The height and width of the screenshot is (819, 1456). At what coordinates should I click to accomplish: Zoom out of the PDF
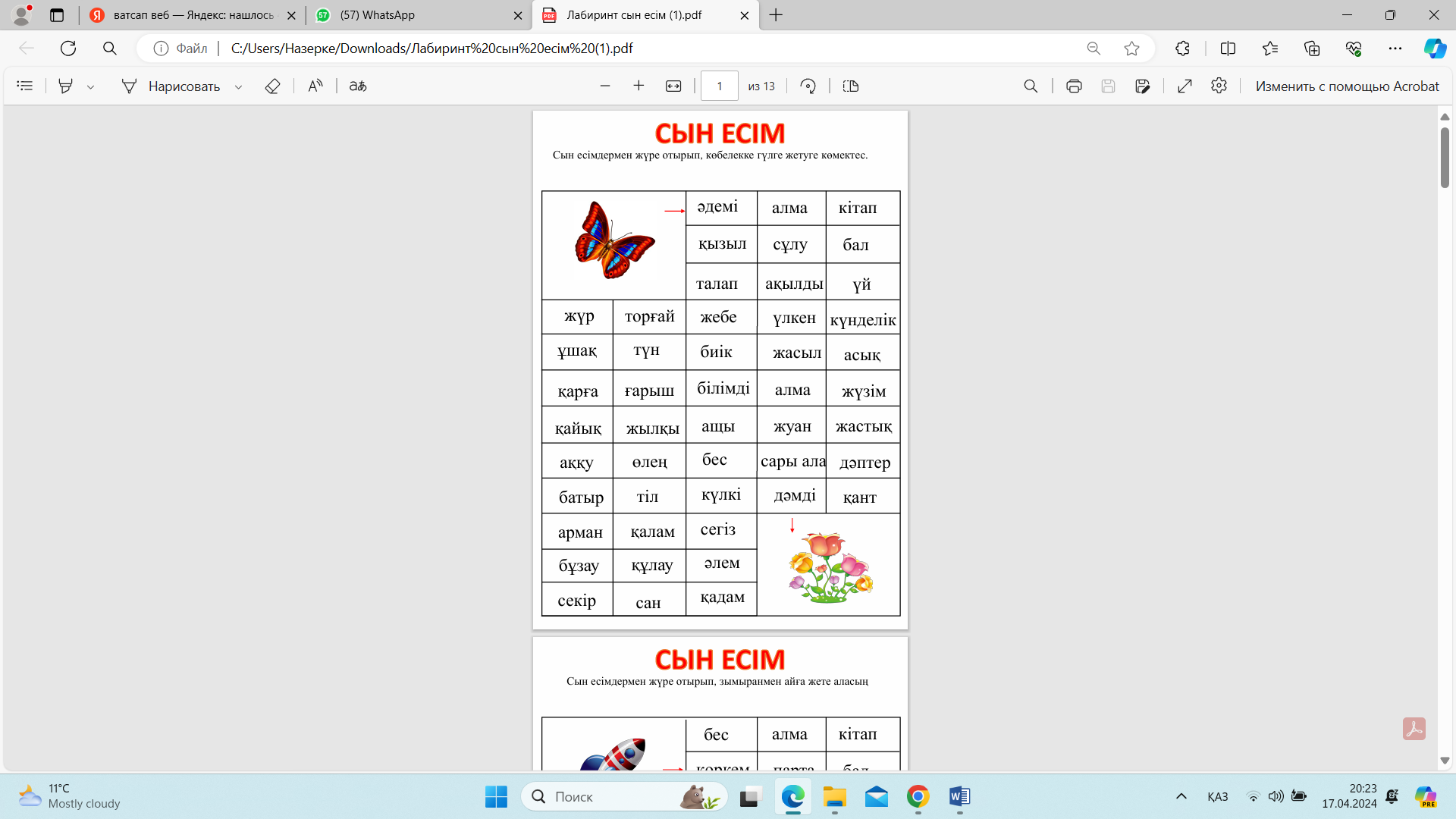tap(605, 86)
